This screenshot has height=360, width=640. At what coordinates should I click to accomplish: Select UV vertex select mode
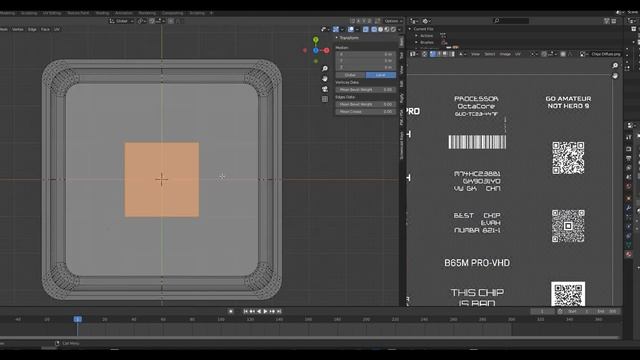433,54
